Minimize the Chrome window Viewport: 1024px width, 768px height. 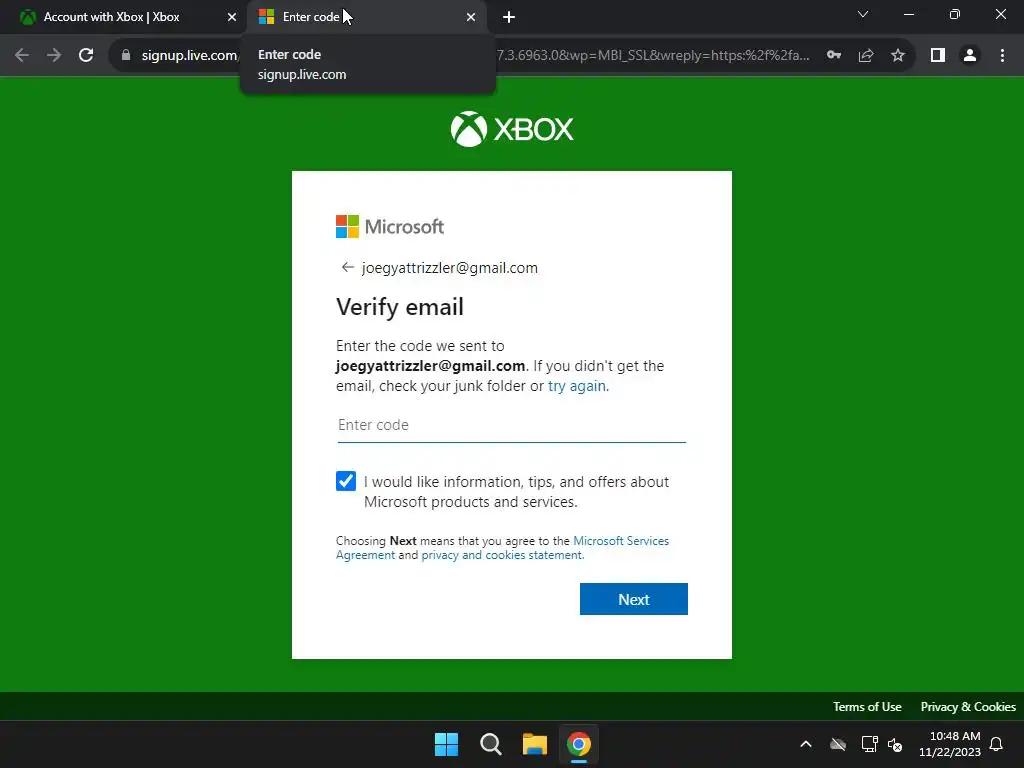(x=908, y=14)
